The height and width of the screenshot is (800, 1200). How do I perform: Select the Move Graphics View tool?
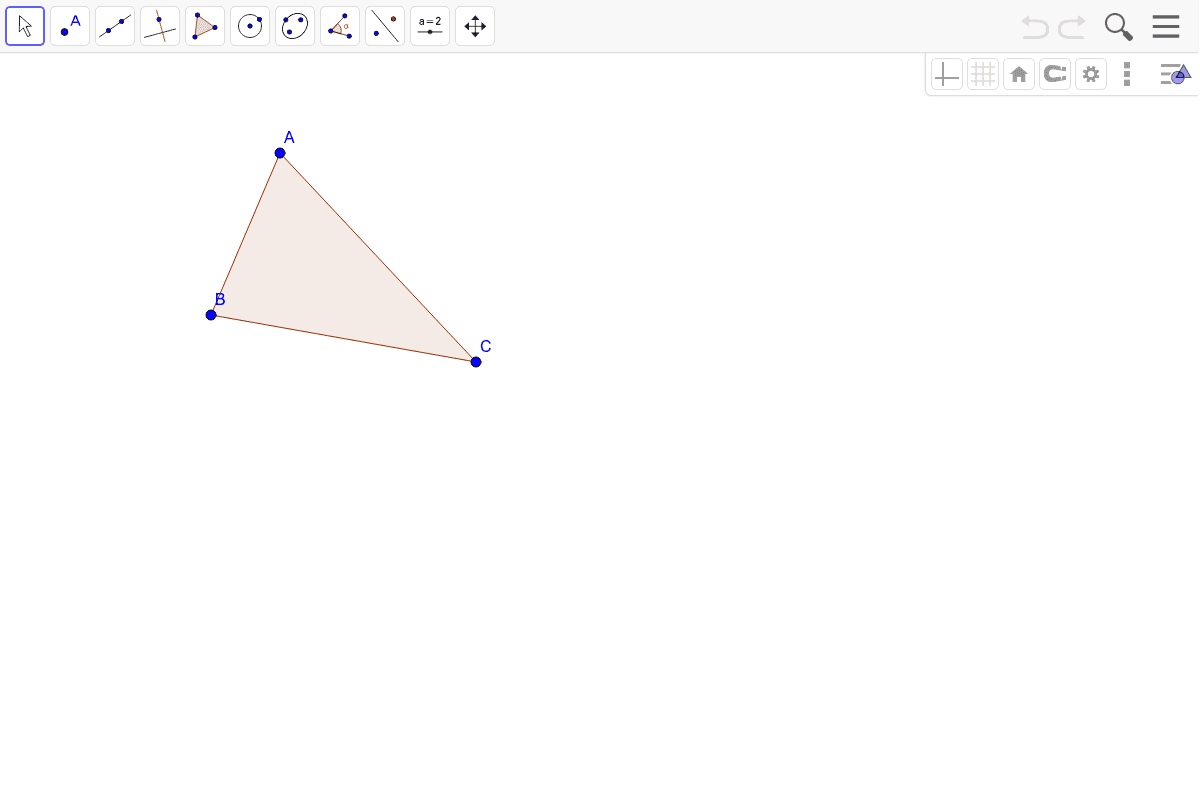click(x=475, y=26)
